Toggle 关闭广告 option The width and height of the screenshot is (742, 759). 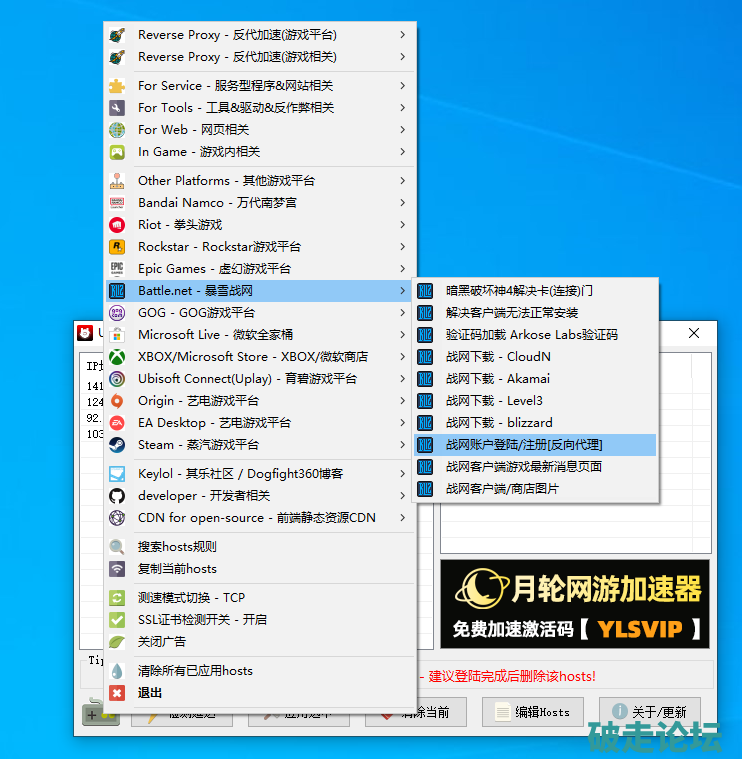point(162,642)
